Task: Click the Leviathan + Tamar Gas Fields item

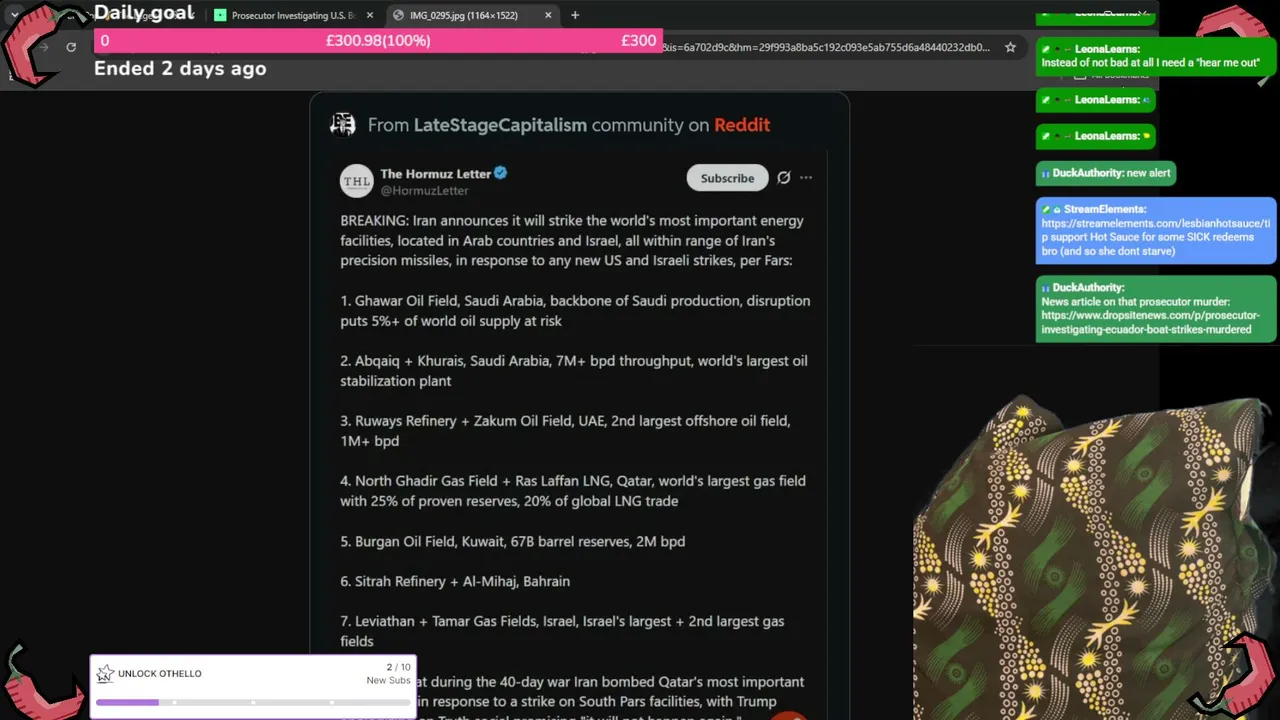Action: pyautogui.click(x=562, y=631)
